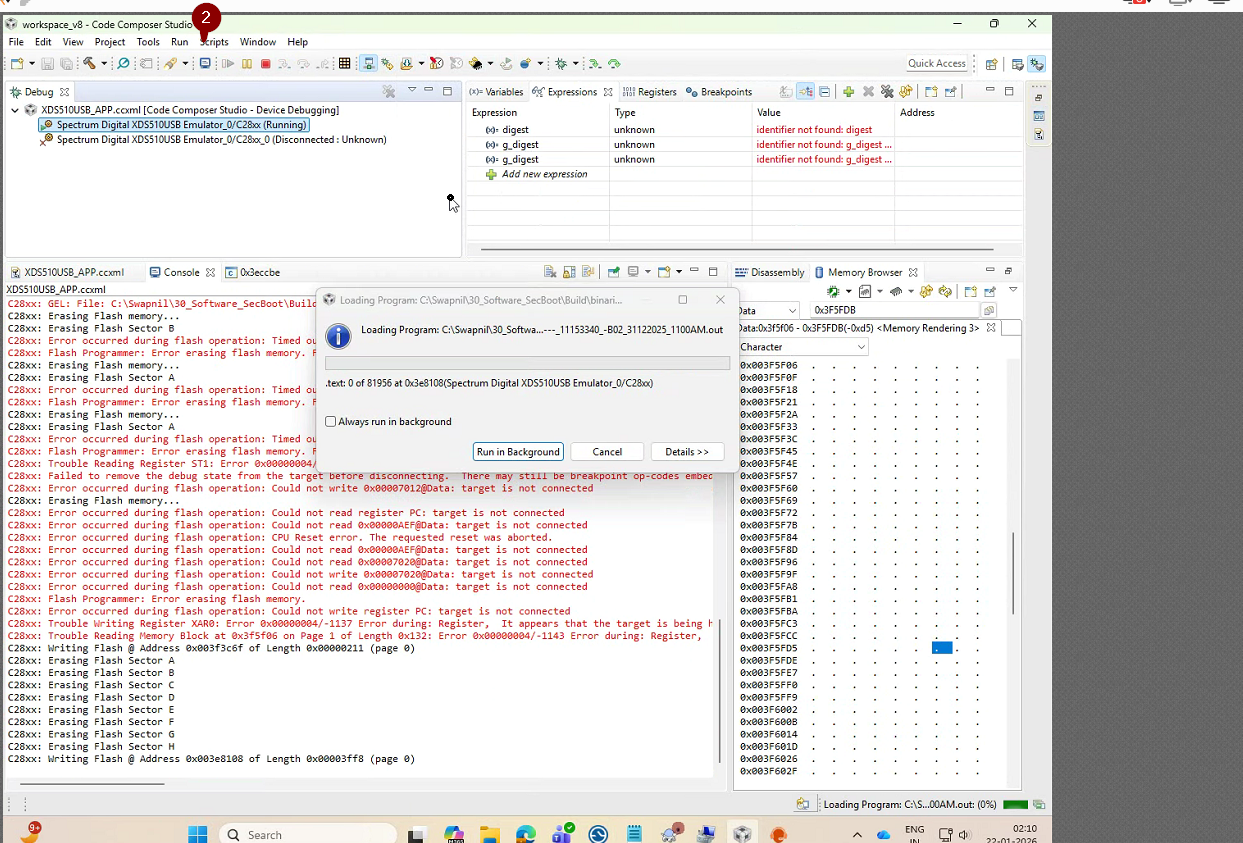Show hidden system tray icons chevron
1243x843 pixels.
[x=857, y=835]
